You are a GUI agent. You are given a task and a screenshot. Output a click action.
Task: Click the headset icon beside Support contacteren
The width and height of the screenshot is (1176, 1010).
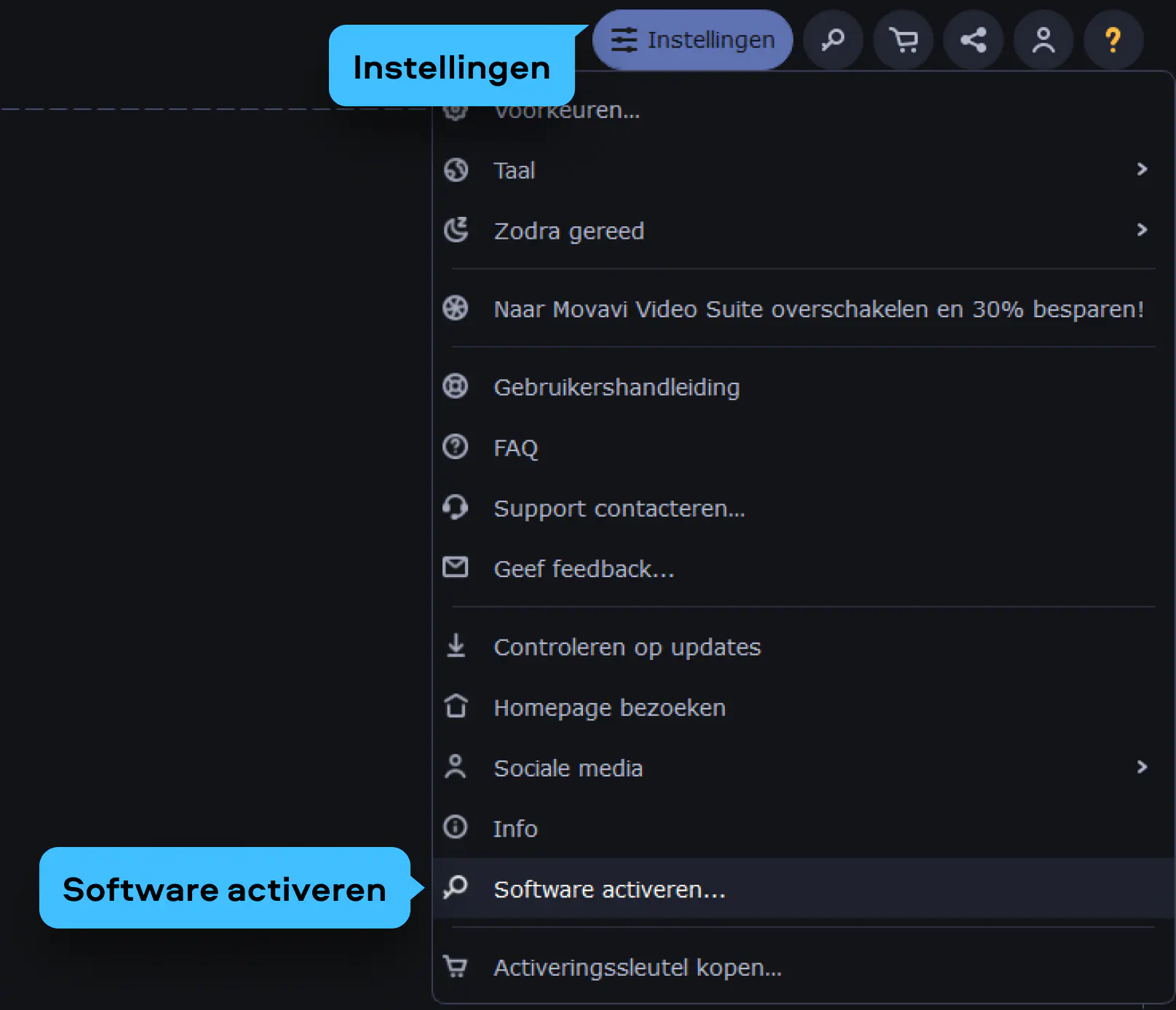point(456,507)
